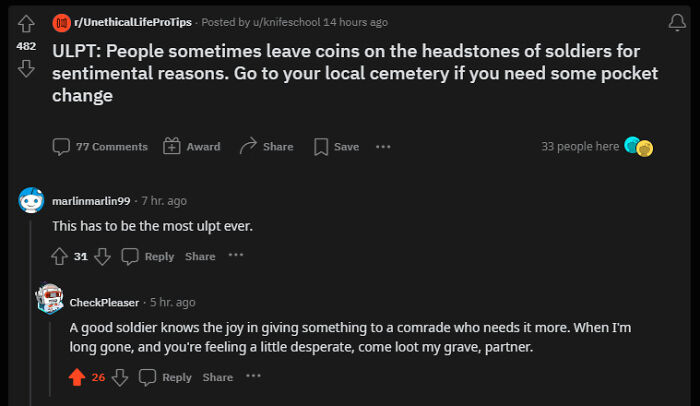Share the post
The image size is (700, 406).
[x=266, y=147]
